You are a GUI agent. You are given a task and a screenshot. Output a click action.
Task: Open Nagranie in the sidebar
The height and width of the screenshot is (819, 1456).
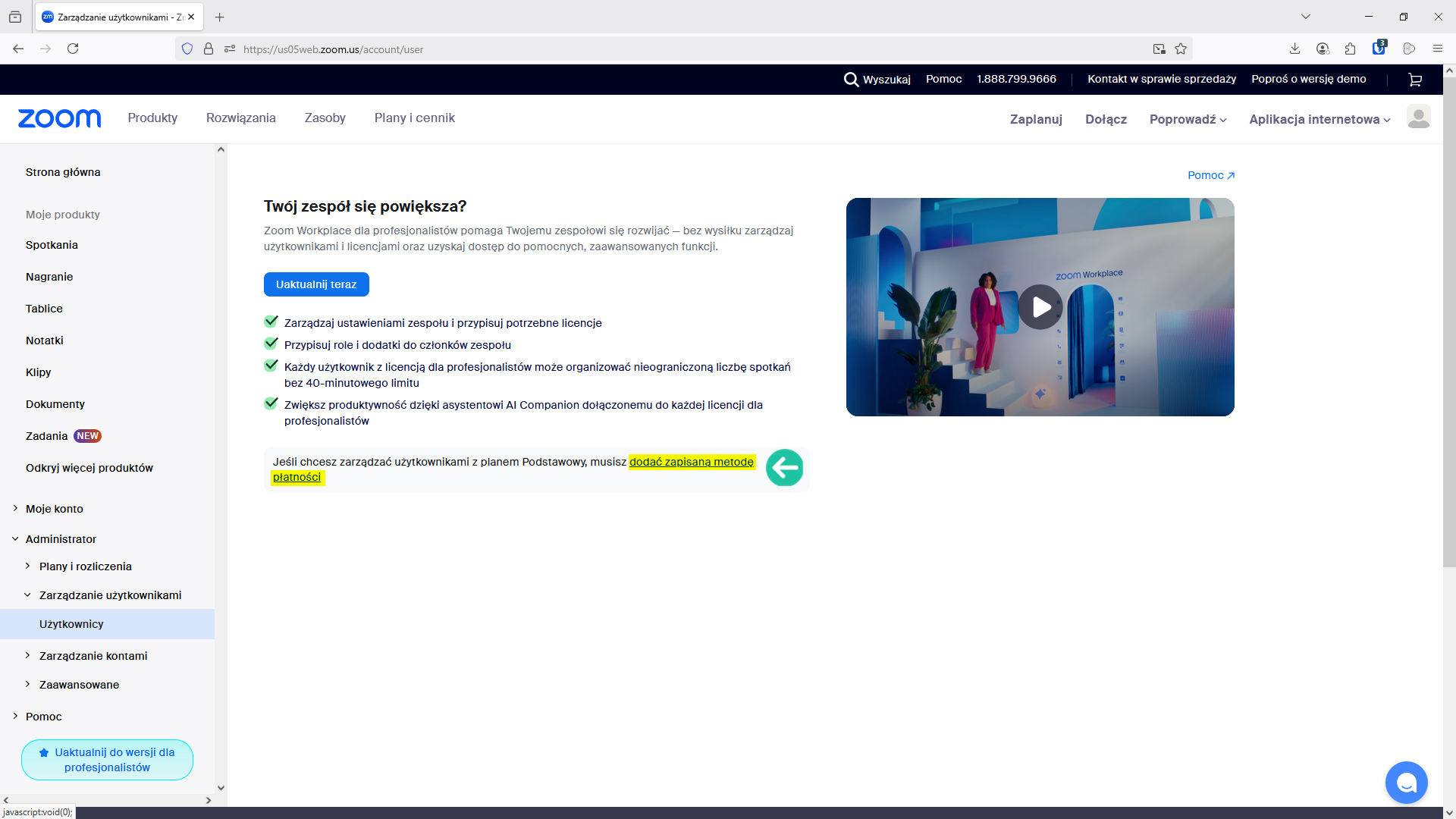click(x=49, y=277)
